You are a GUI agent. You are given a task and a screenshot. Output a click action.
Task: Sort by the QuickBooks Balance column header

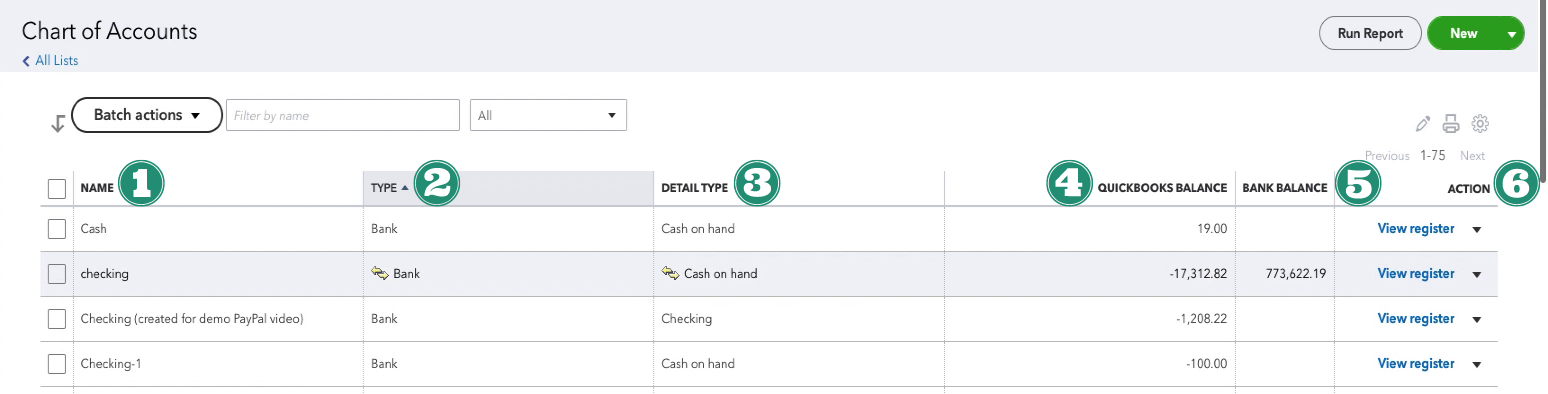click(1162, 188)
